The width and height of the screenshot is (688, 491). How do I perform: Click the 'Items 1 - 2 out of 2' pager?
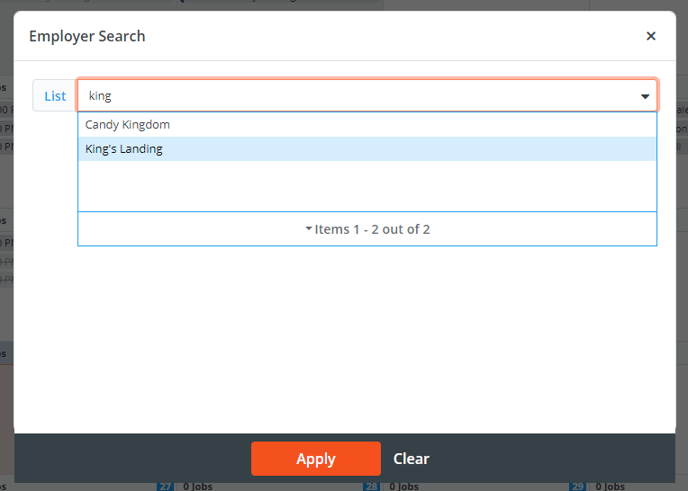pyautogui.click(x=367, y=229)
